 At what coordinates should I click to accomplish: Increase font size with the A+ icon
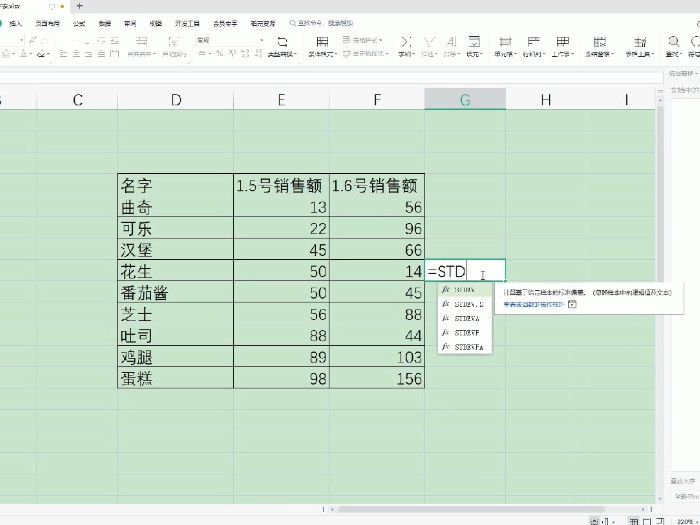[33, 40]
